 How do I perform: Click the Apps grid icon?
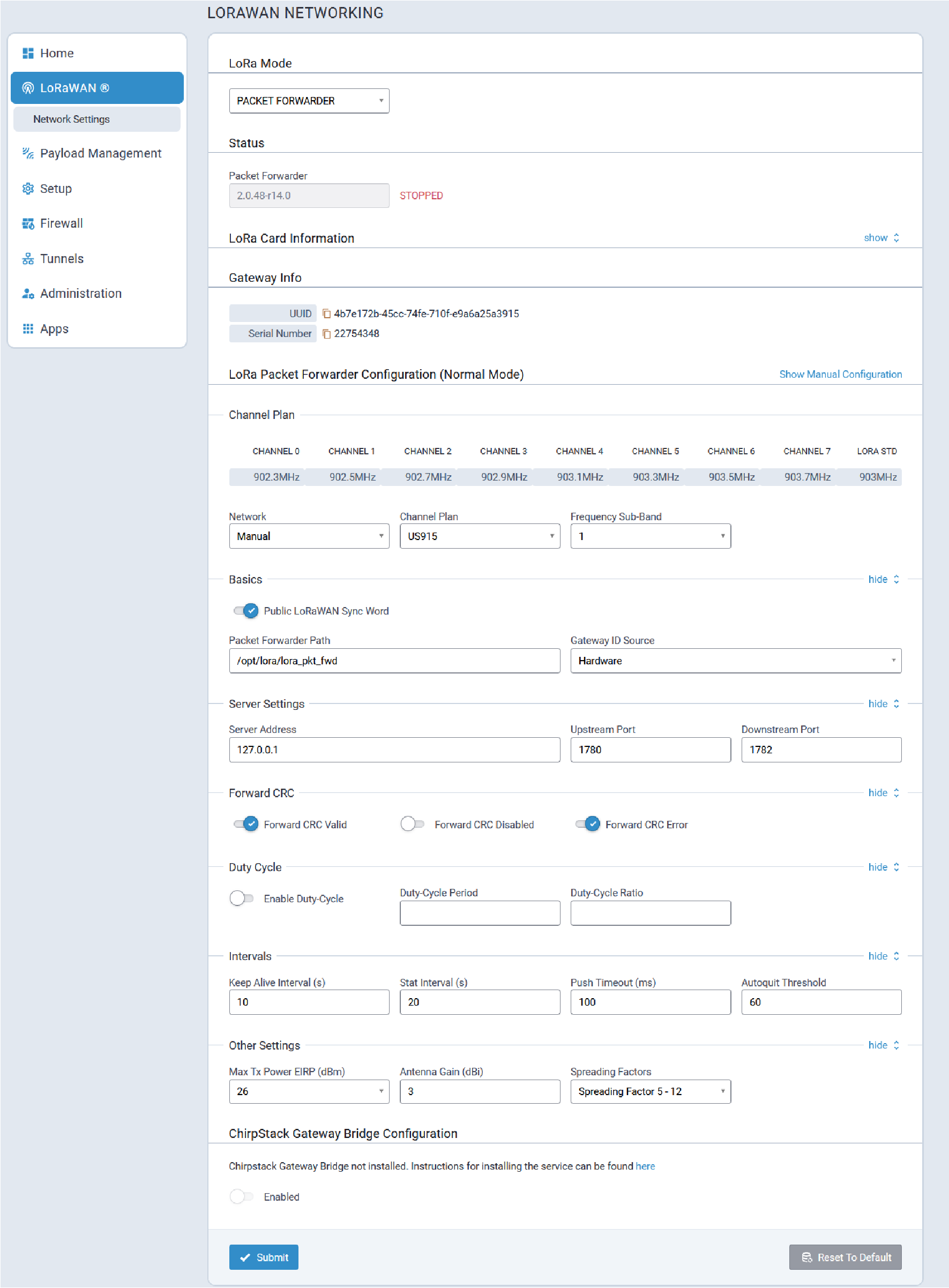27,329
